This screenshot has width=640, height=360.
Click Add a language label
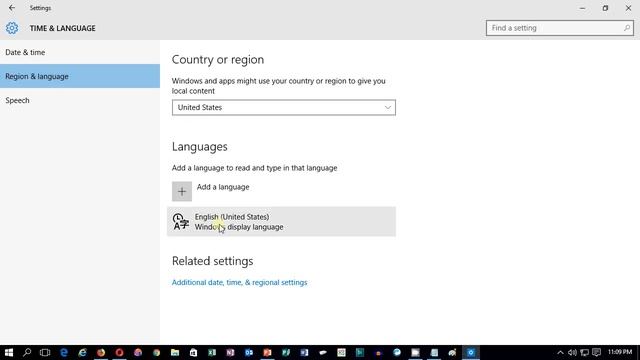click(223, 187)
